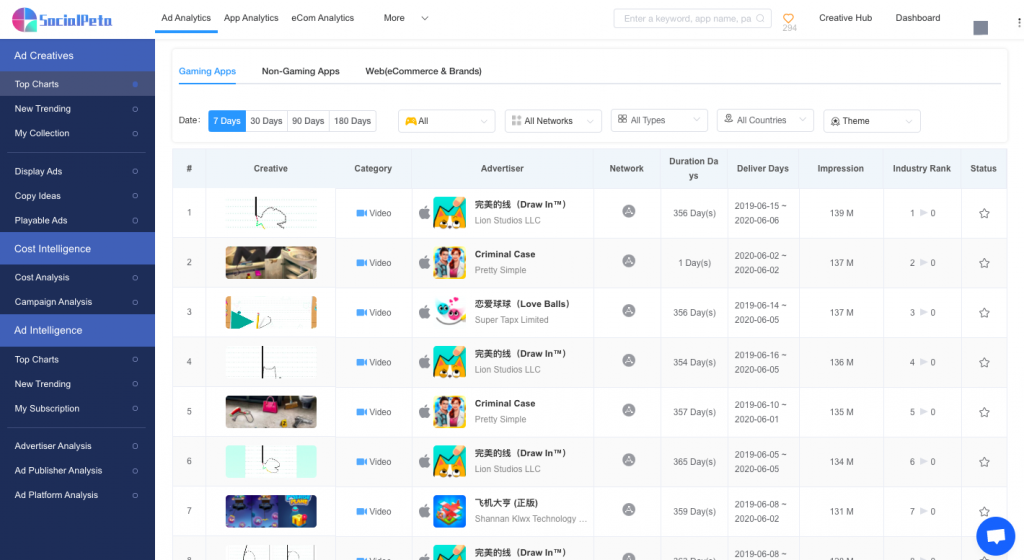Expand the More menu in top navigation
The width and height of the screenshot is (1024, 560).
406,18
